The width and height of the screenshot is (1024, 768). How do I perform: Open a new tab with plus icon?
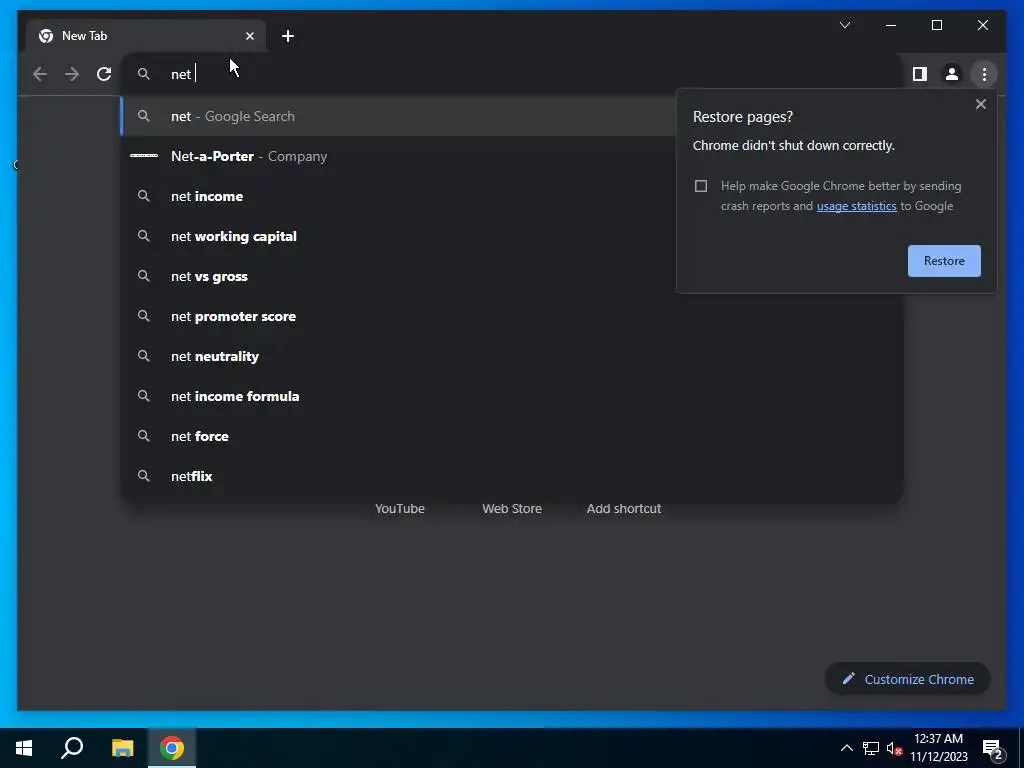[x=288, y=36]
